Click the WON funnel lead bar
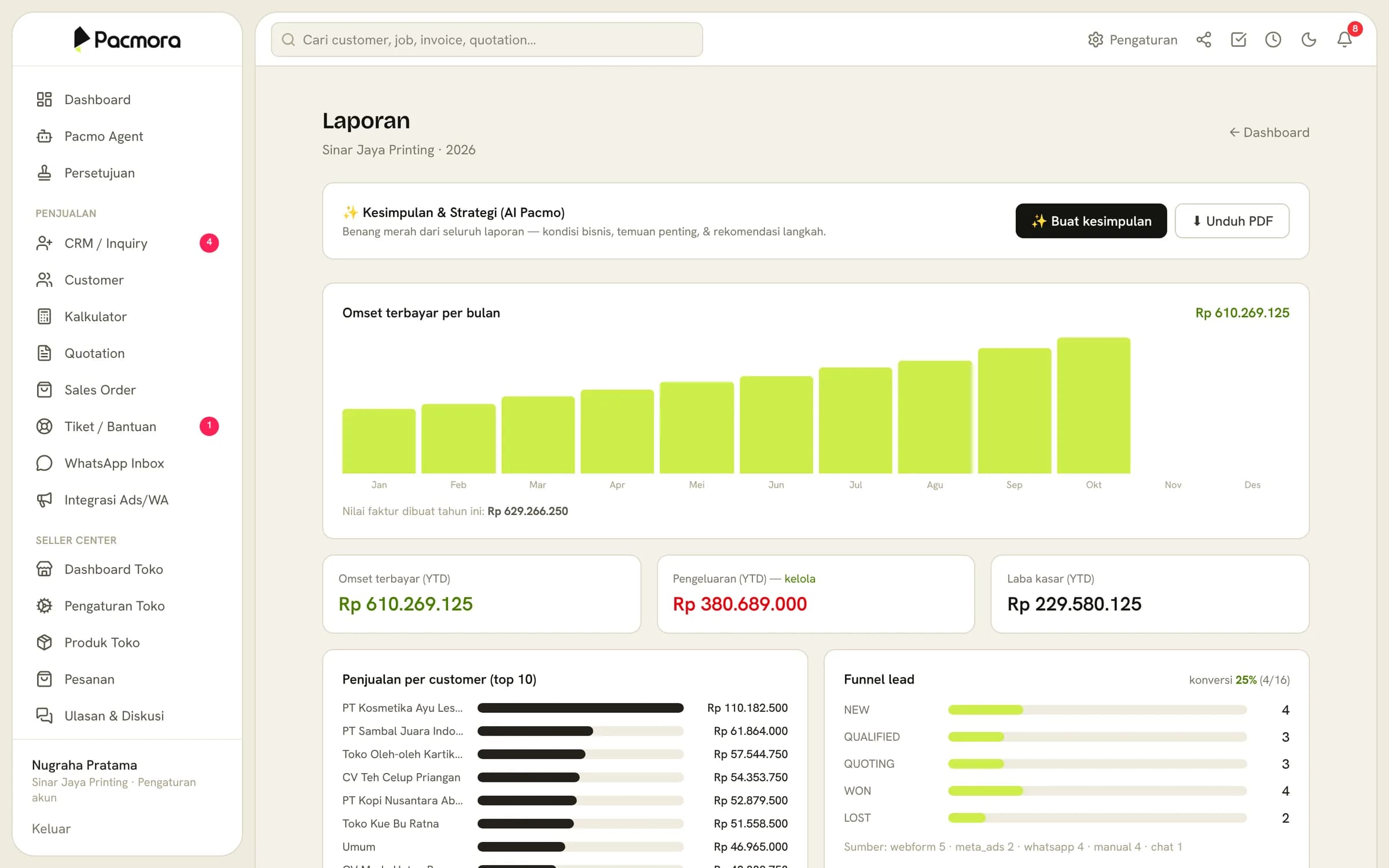 point(1097,790)
